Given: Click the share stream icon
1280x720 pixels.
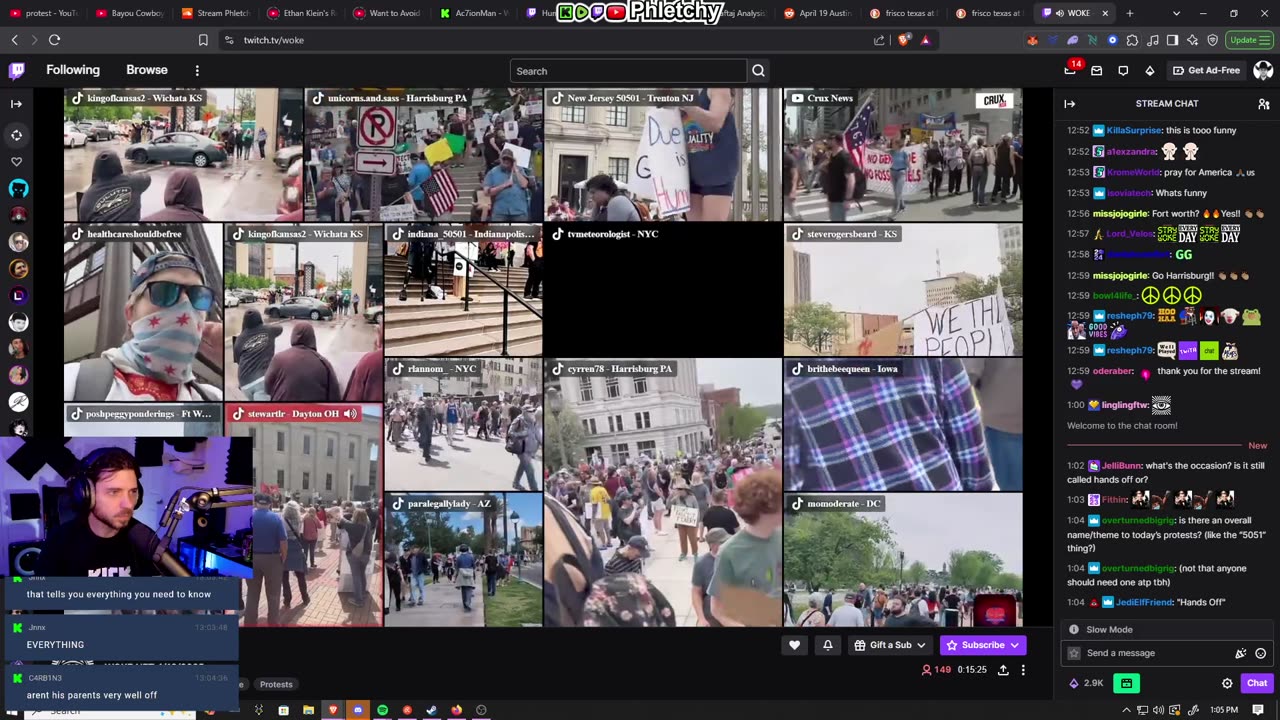Looking at the screenshot, I should pyautogui.click(x=1003, y=670).
